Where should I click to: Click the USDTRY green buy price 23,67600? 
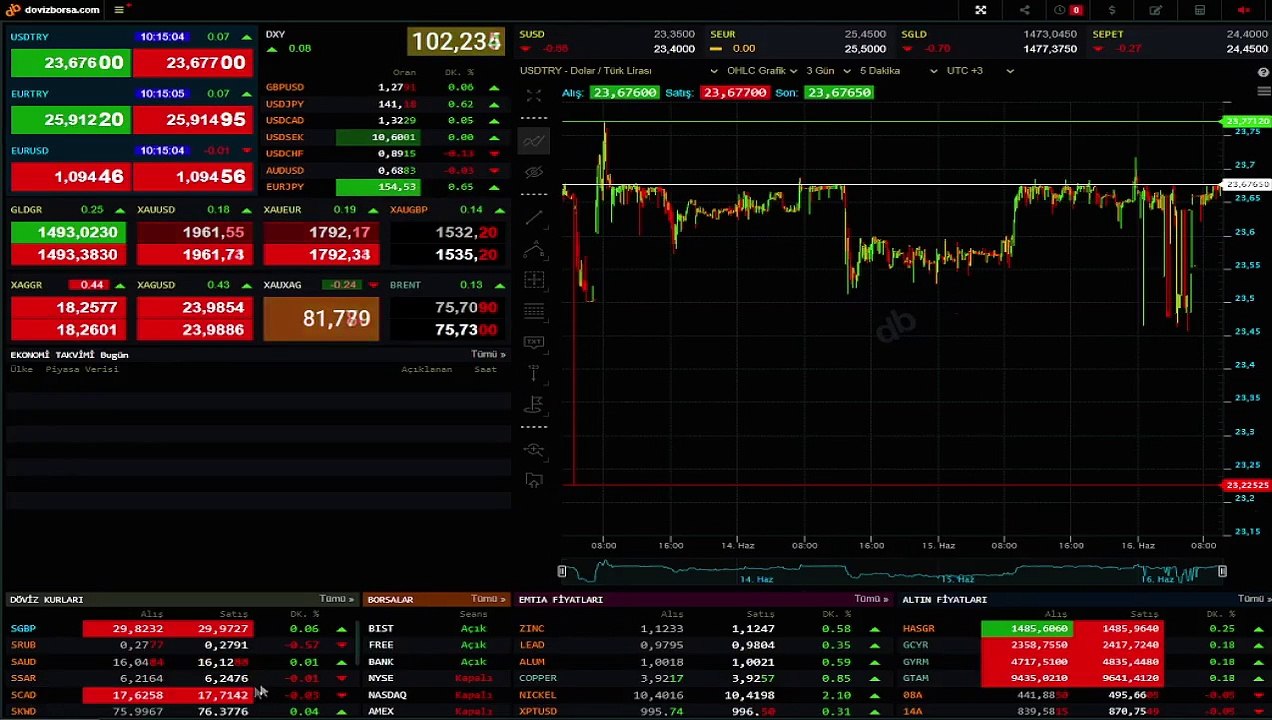(70, 63)
